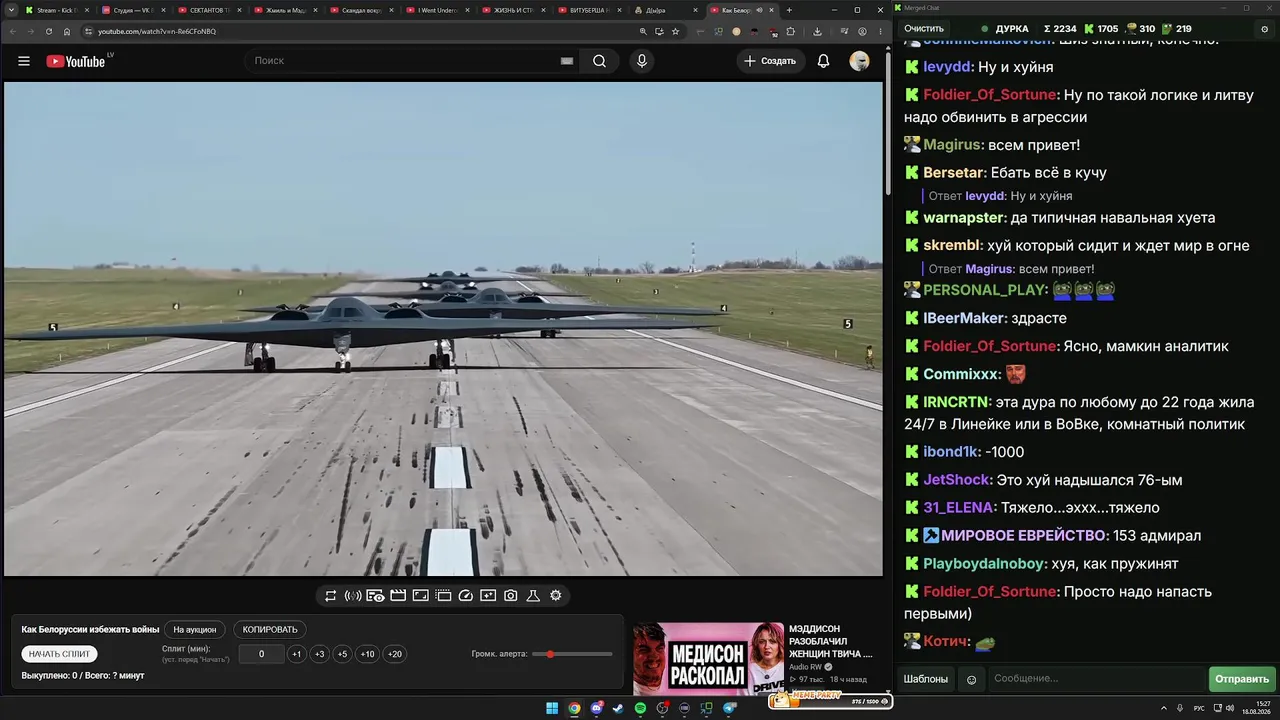Click username 'JetShock' in chat

pyautogui.click(x=956, y=480)
